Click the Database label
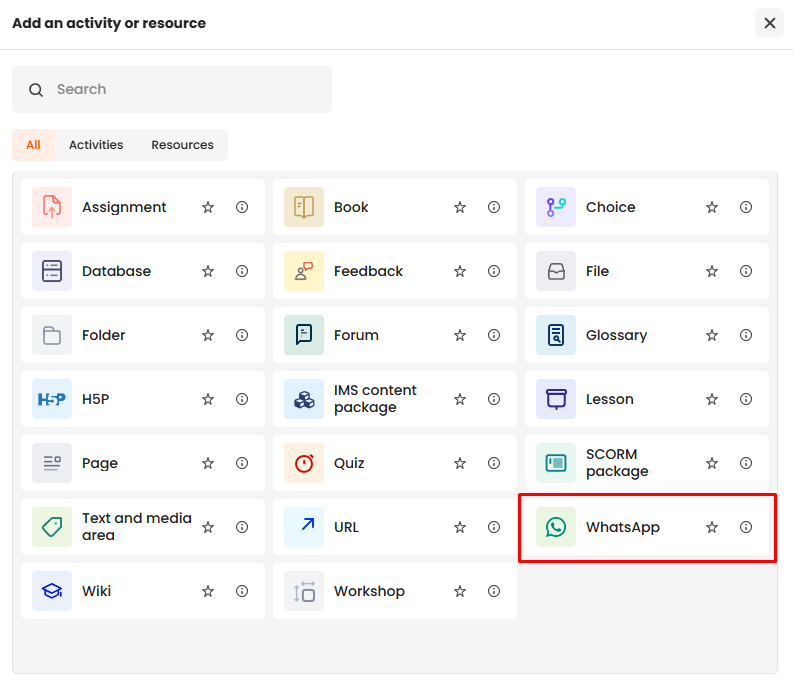The image size is (793, 685). pos(116,271)
